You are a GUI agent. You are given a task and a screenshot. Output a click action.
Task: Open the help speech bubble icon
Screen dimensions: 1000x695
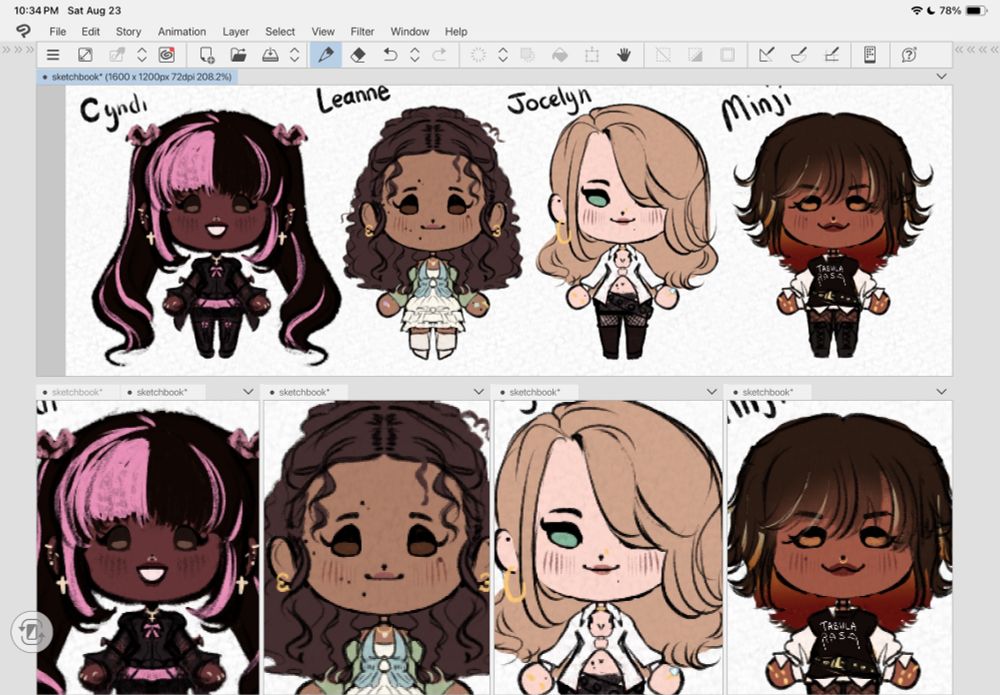coord(909,55)
